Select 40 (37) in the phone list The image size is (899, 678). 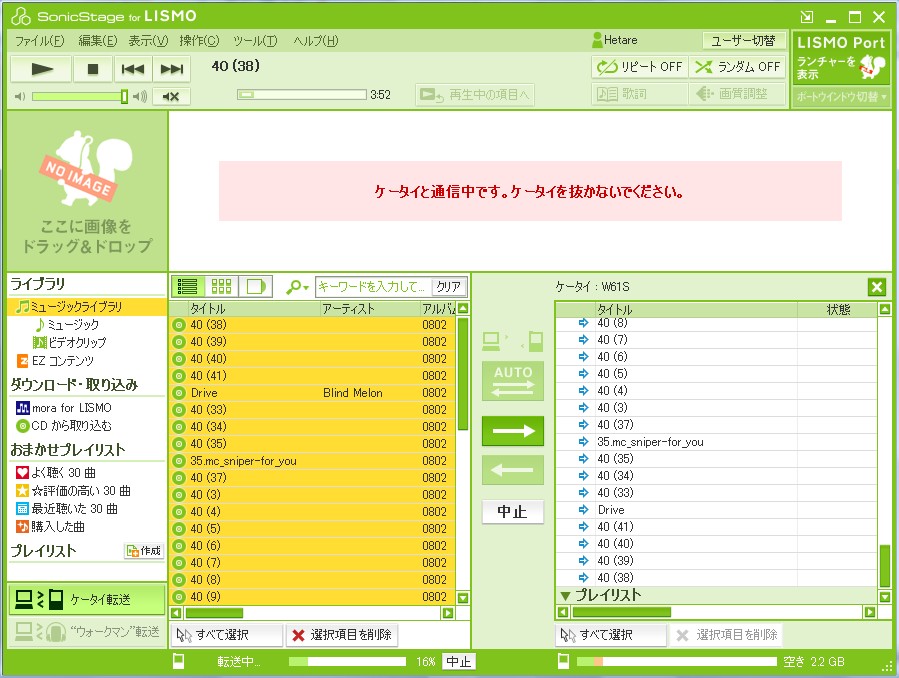pos(717,425)
